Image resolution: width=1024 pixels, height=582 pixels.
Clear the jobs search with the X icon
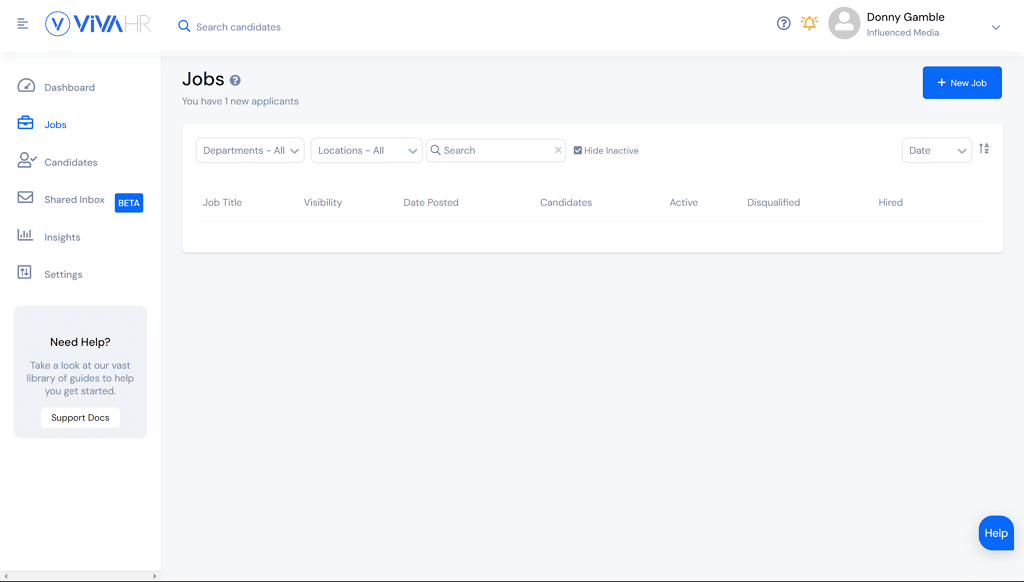(558, 151)
